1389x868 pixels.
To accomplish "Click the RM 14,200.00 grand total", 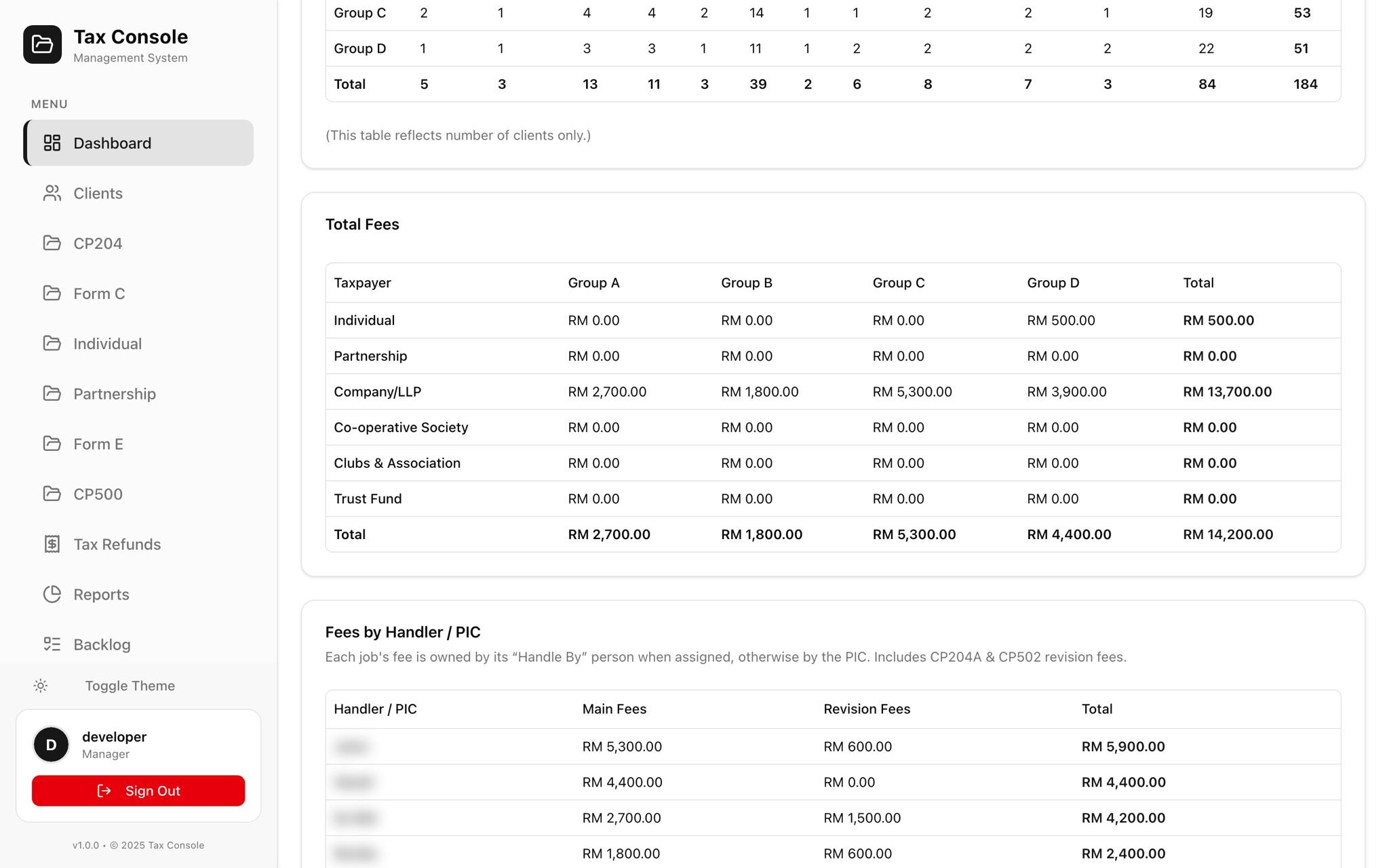I will click(x=1228, y=534).
